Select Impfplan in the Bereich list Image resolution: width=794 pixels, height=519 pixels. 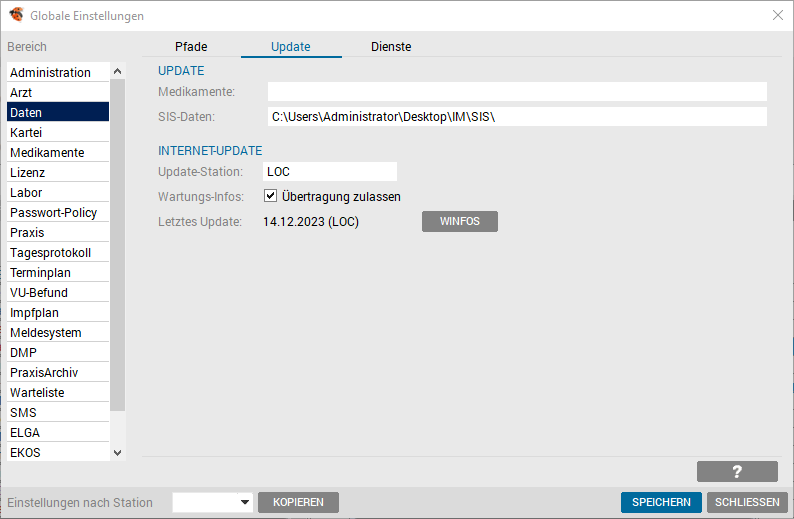[58, 312]
